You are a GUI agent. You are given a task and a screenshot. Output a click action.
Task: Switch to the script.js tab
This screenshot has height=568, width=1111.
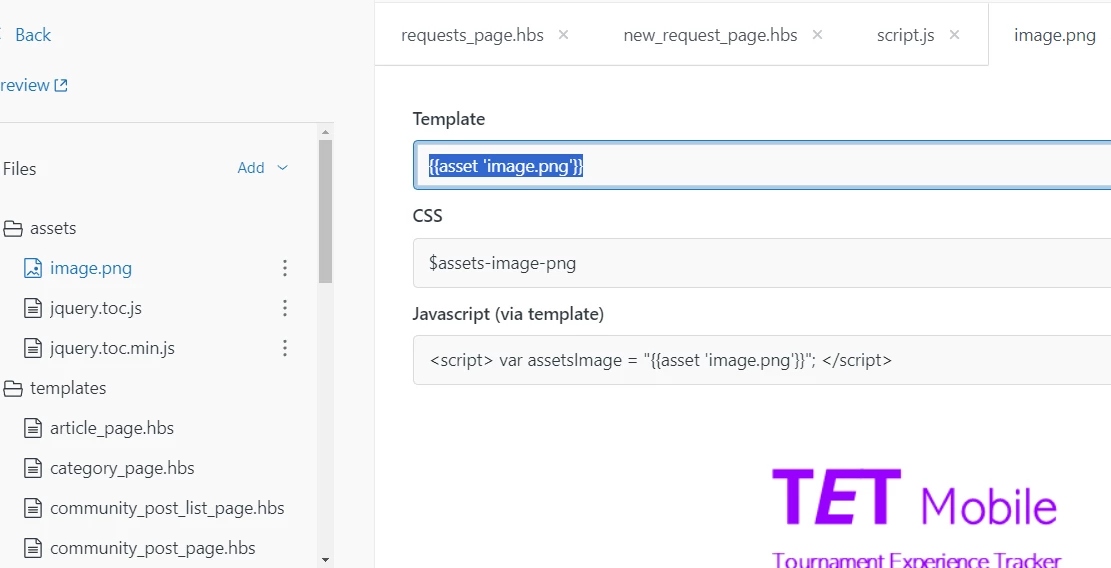click(x=906, y=35)
